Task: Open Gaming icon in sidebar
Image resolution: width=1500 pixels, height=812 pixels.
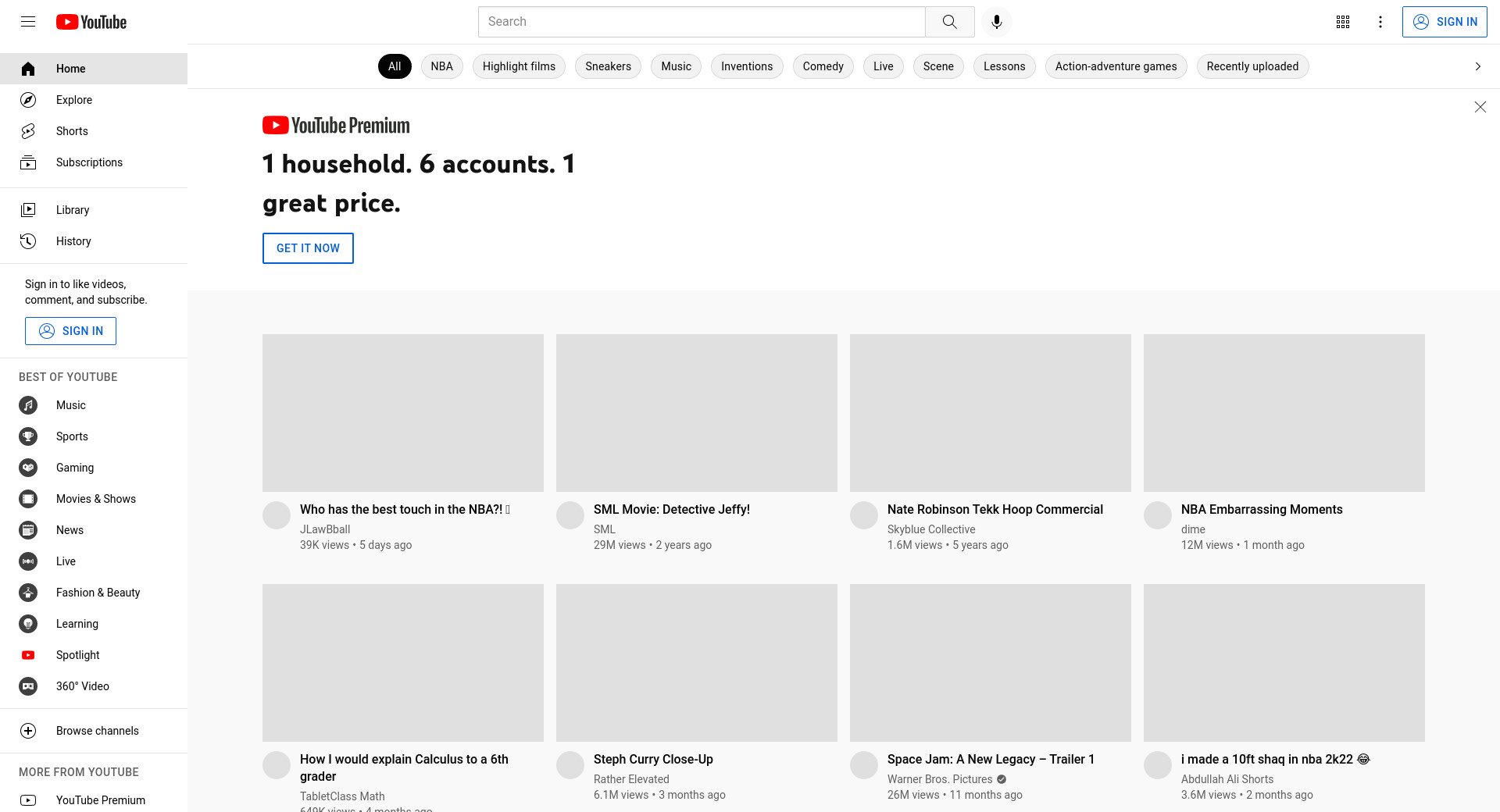Action: click(28, 468)
